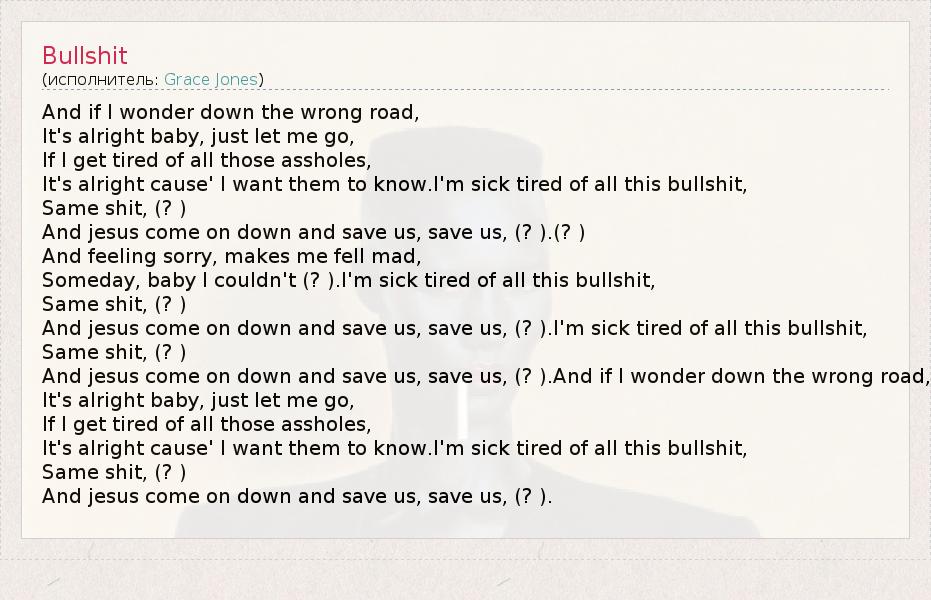Click the first "If I get tired" line
Viewport: 931px width, 600px height.
(206, 160)
